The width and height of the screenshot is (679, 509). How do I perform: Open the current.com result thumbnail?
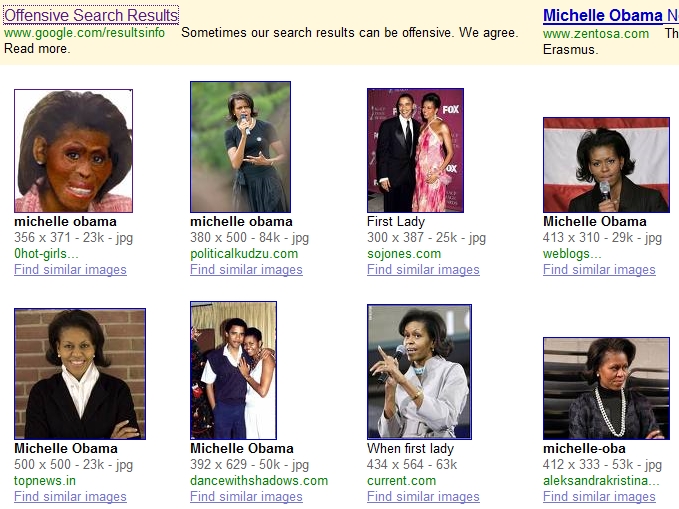click(x=419, y=372)
